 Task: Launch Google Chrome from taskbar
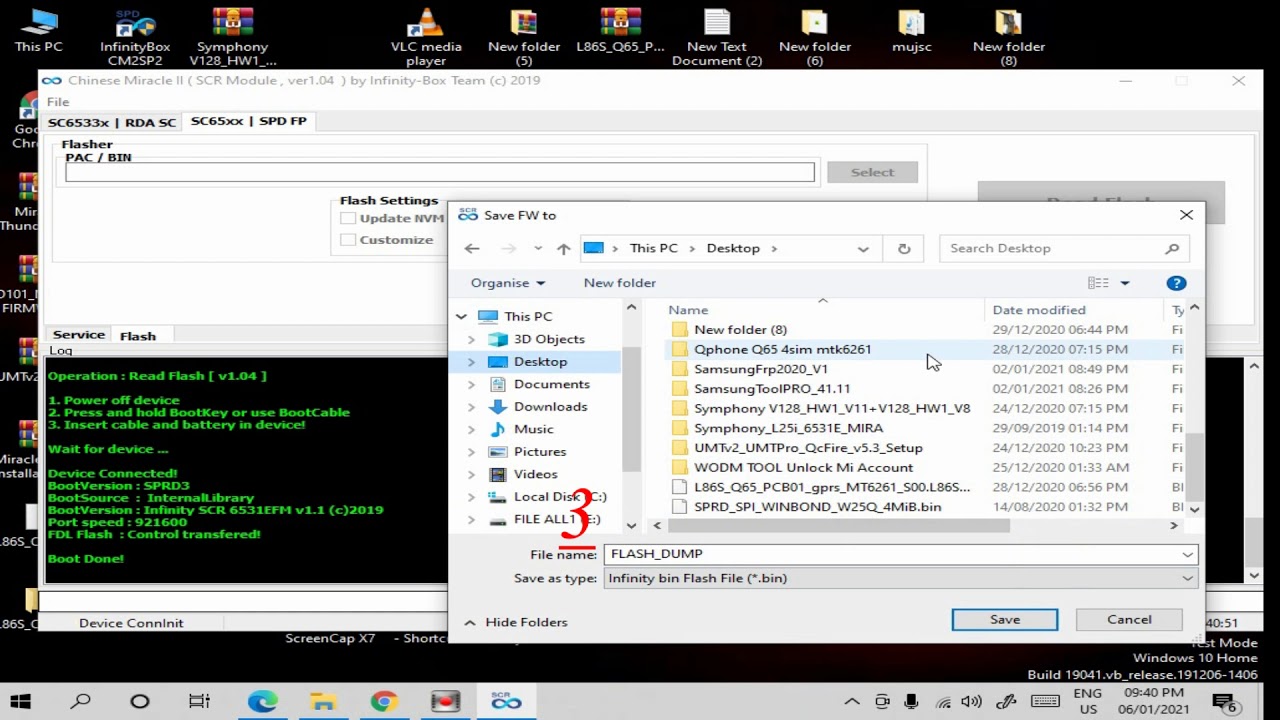(x=384, y=702)
